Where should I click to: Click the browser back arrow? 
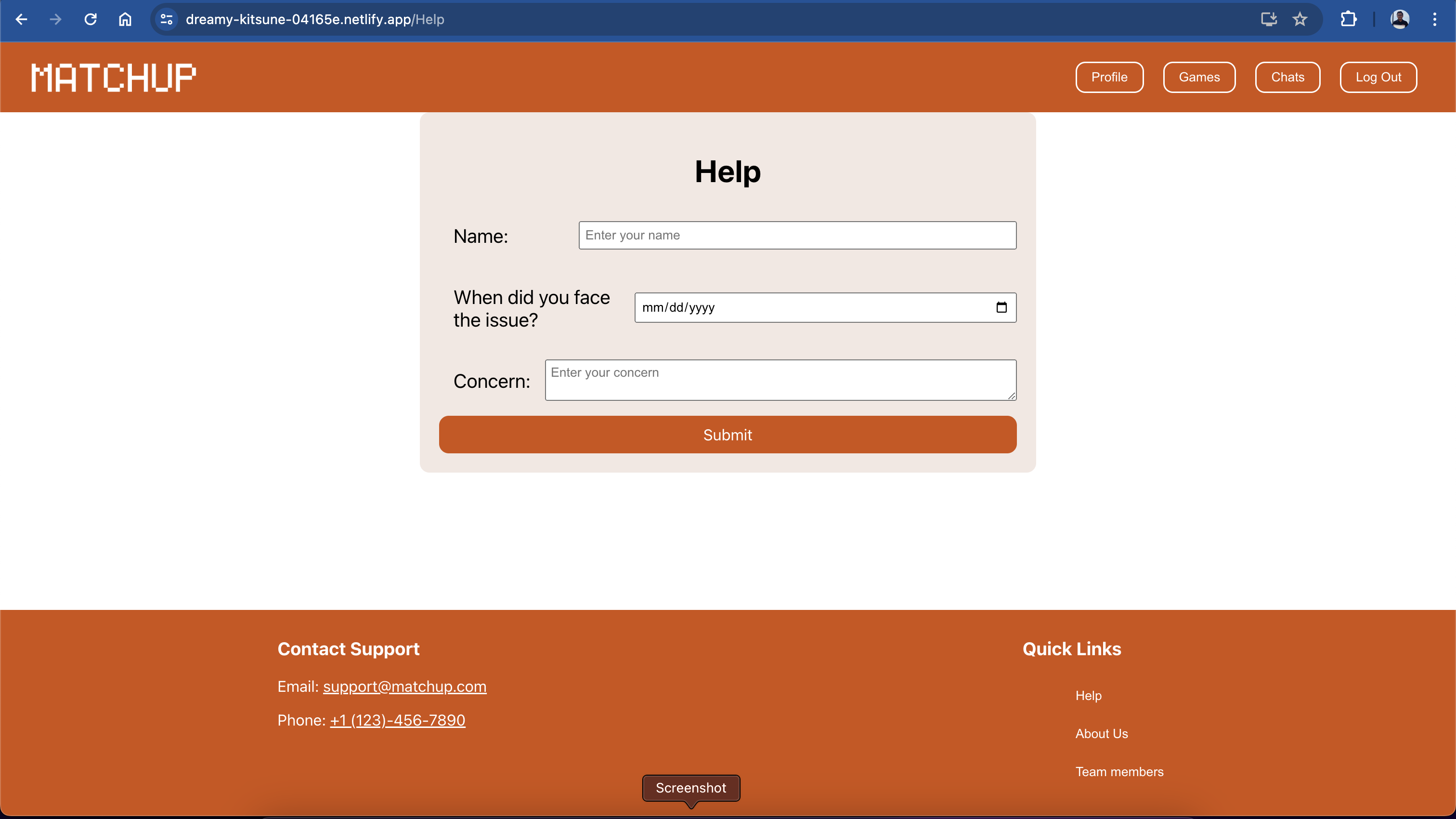point(22,19)
